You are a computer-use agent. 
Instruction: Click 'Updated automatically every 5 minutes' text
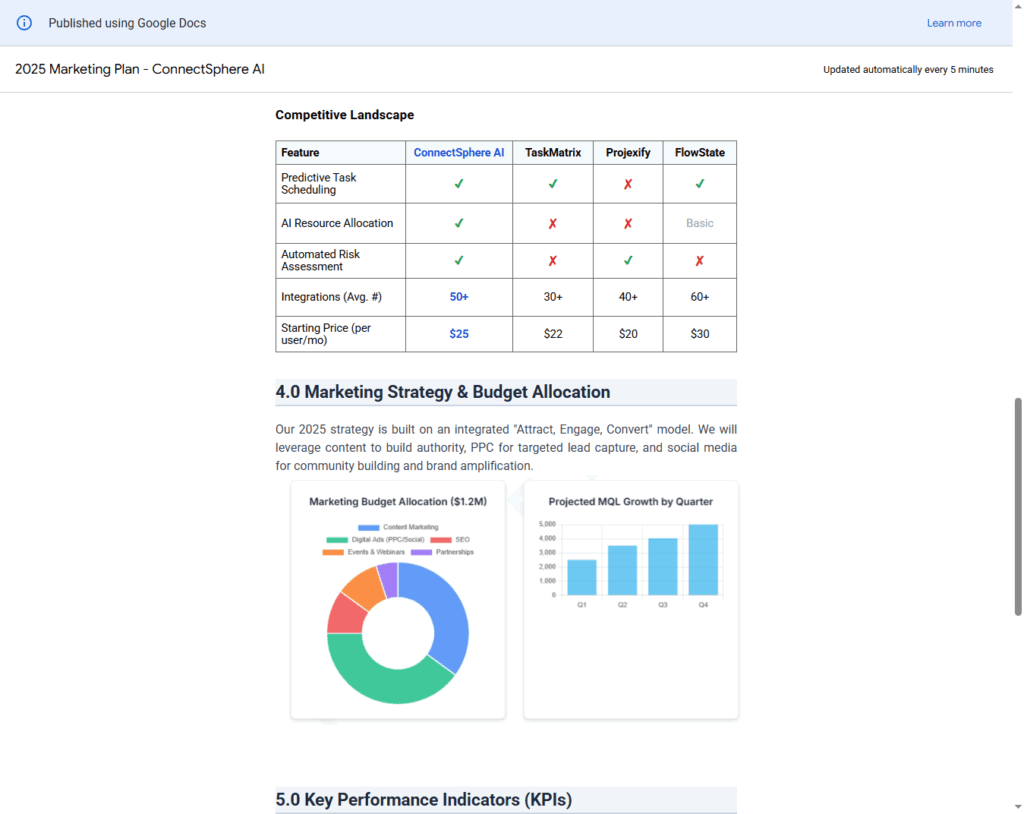[908, 69]
